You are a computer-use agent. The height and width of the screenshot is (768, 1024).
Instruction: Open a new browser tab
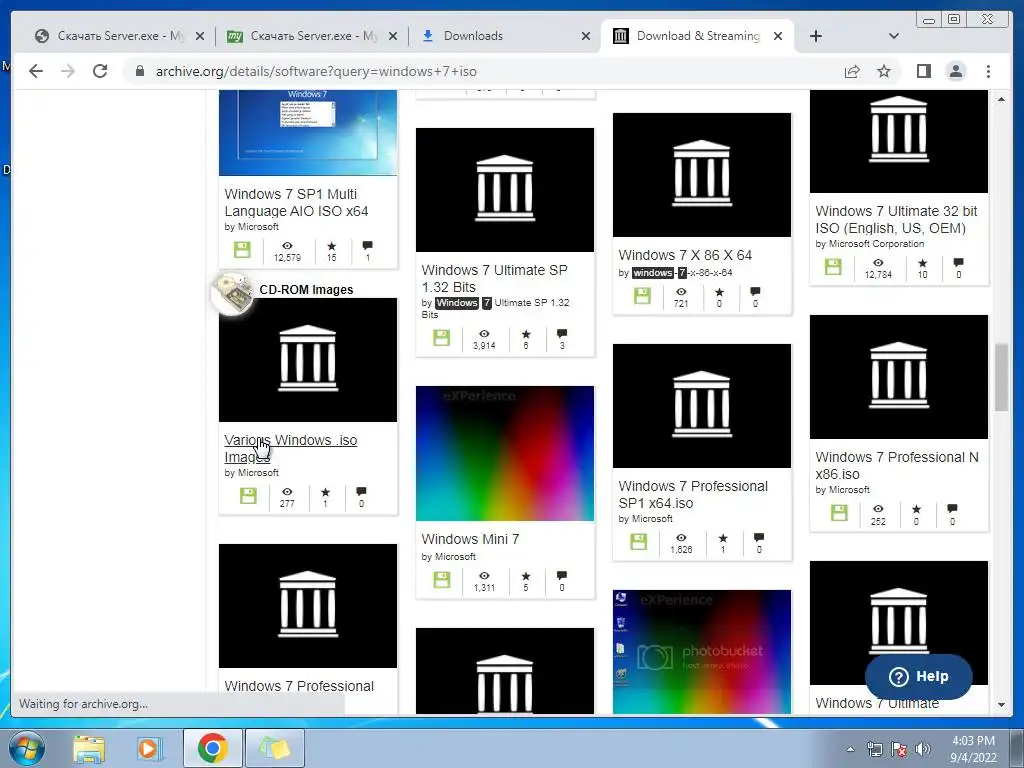(x=816, y=36)
